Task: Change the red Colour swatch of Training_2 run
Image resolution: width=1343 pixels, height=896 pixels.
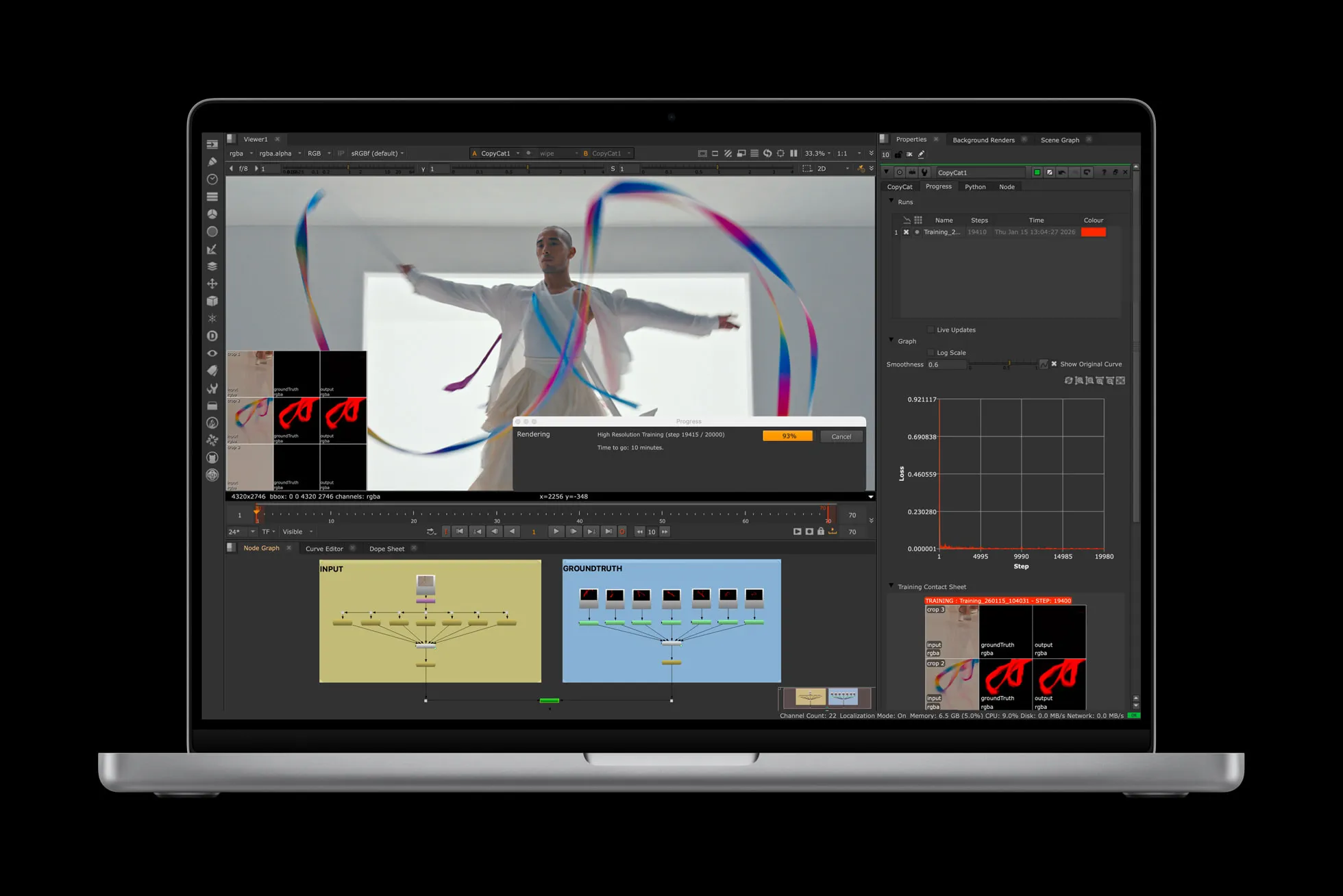Action: point(1094,232)
